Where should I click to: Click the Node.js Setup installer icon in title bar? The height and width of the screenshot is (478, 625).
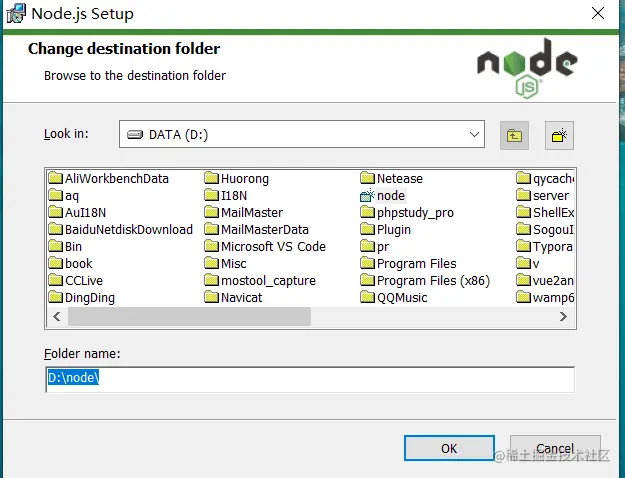click(x=16, y=14)
